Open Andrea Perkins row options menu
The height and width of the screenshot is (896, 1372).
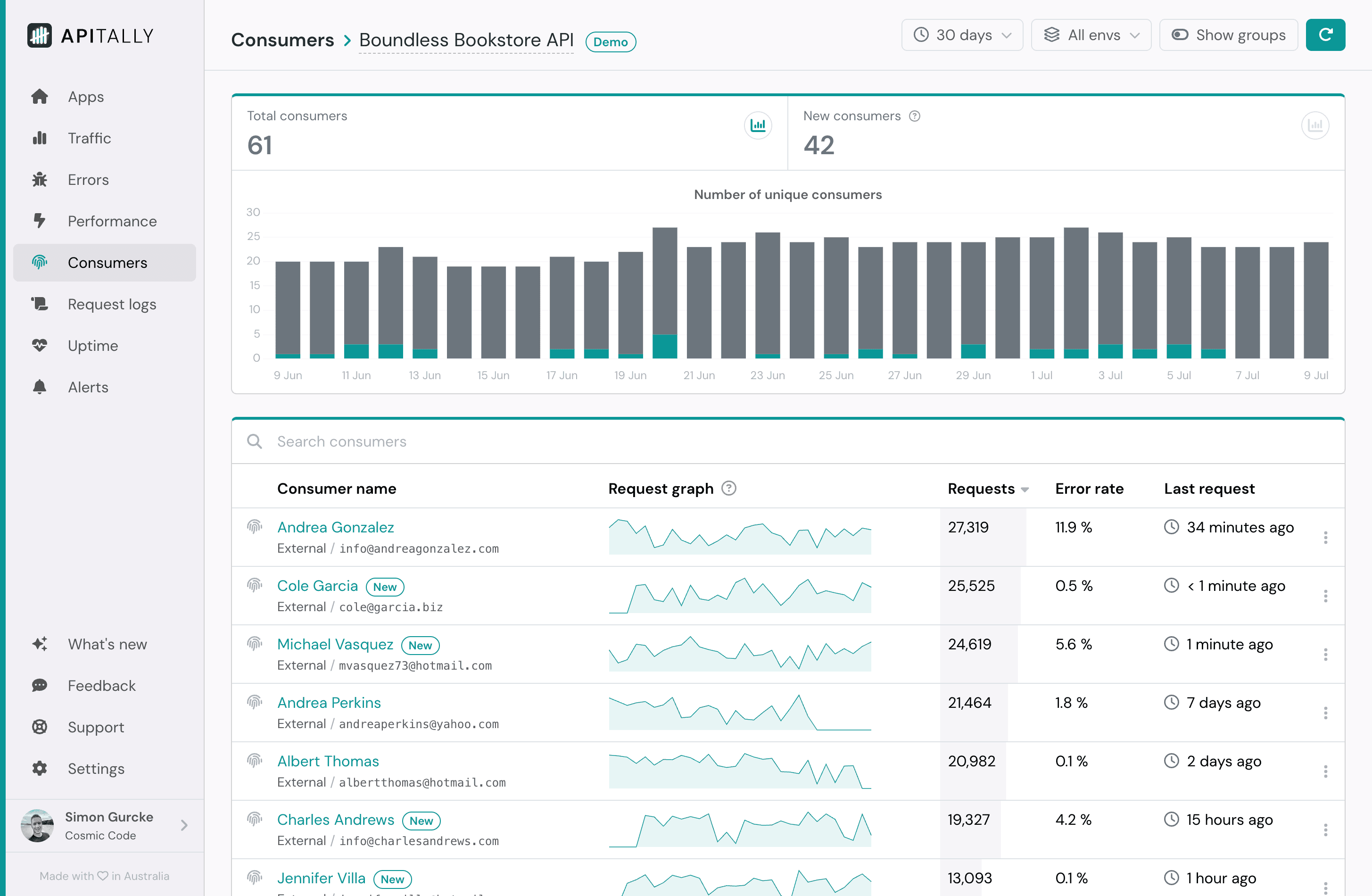pyautogui.click(x=1325, y=713)
